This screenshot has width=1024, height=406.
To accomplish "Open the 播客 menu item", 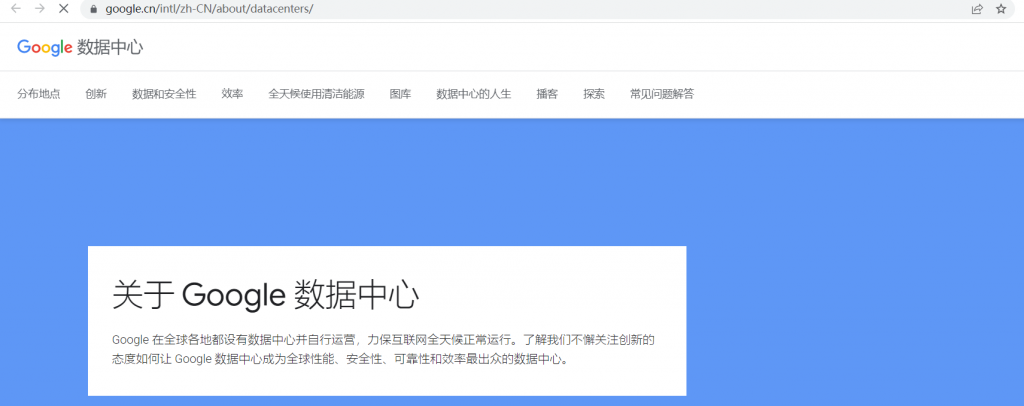I will point(547,94).
